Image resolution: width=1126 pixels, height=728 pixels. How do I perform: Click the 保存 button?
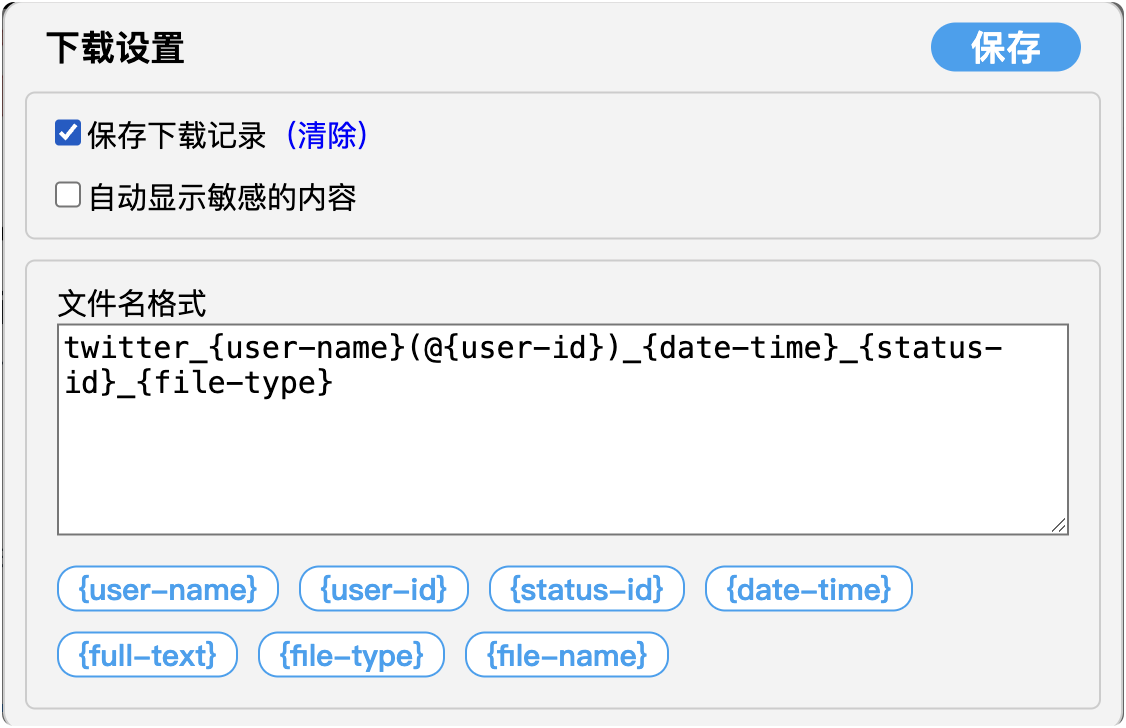[1005, 48]
